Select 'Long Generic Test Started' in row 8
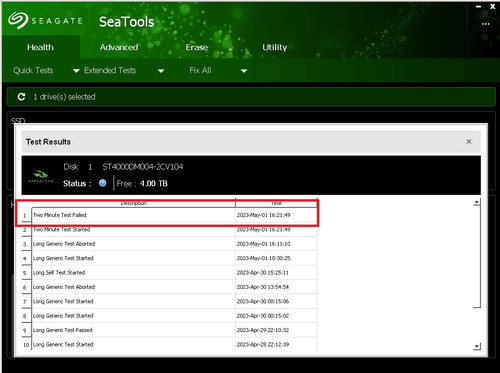500x373 pixels. pos(169,315)
